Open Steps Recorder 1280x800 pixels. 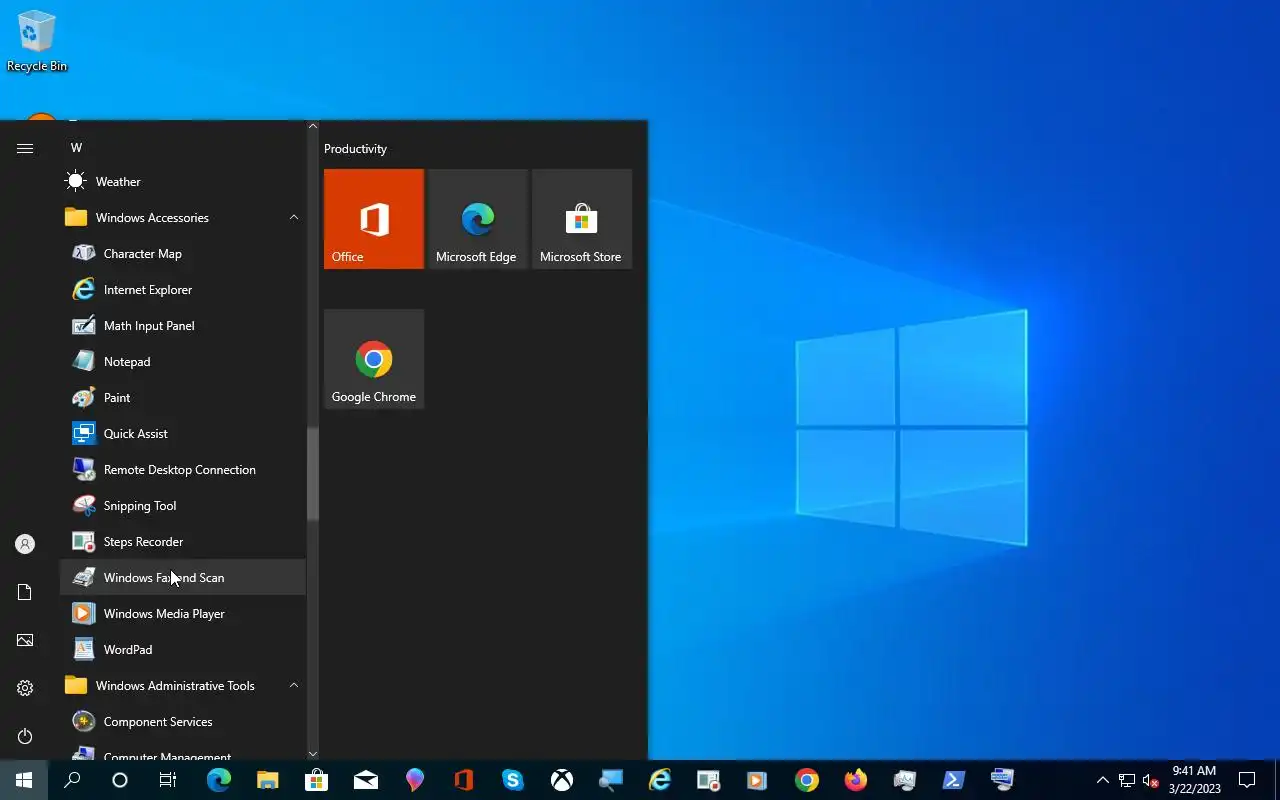tap(183, 542)
